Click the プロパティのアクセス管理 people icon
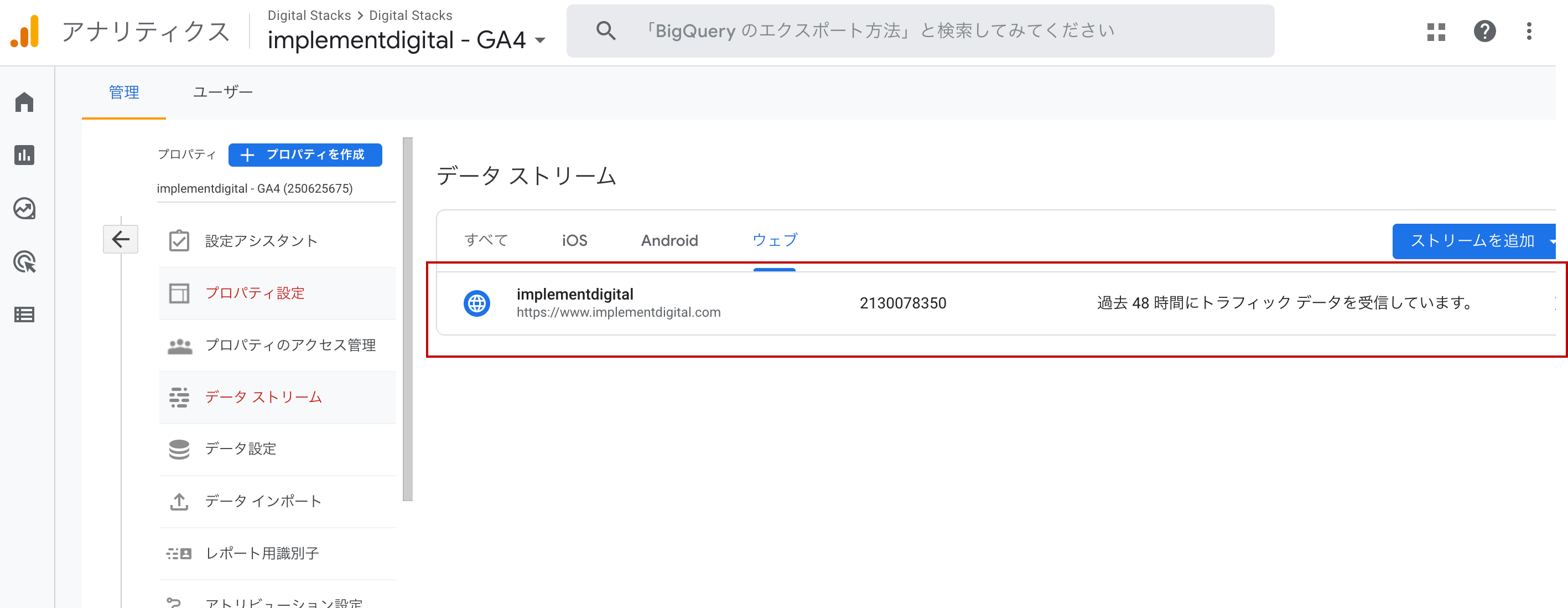The height and width of the screenshot is (608, 1568). coord(180,346)
